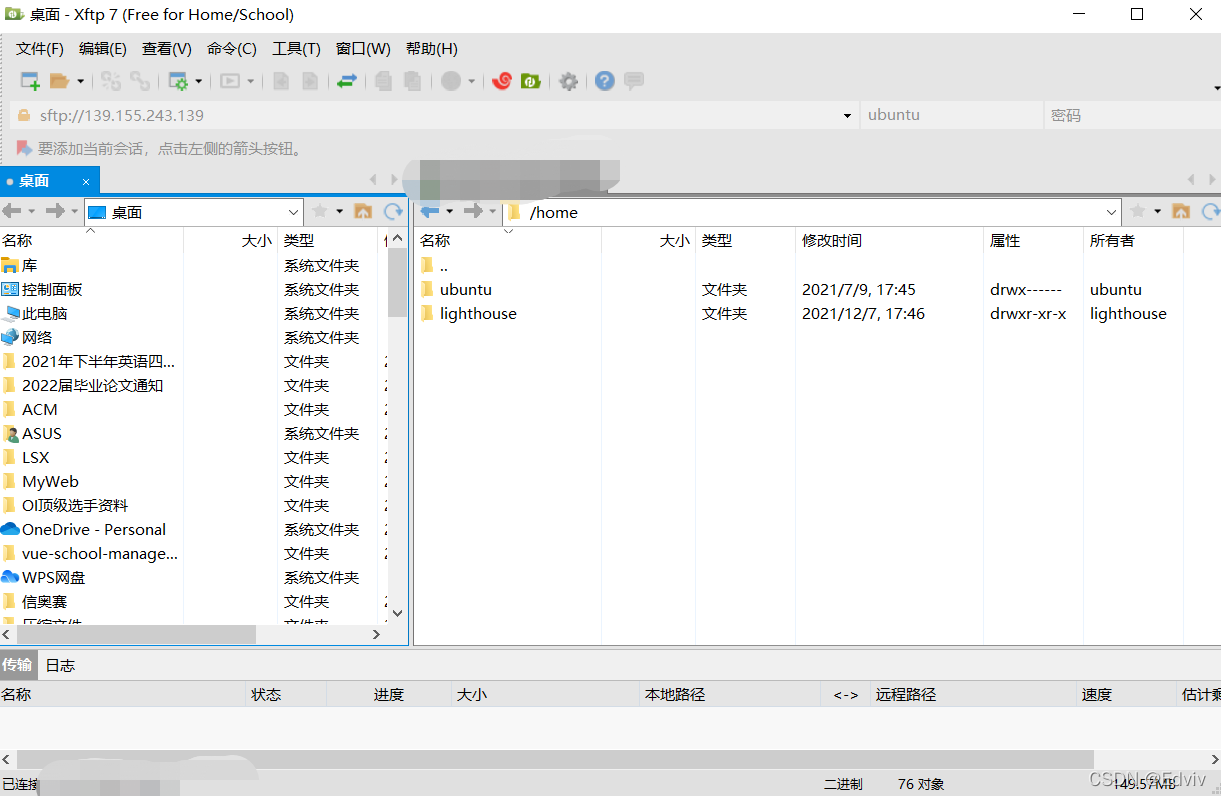Sort remote files by 修改时间 column
The image size is (1221, 796).
(x=889, y=240)
